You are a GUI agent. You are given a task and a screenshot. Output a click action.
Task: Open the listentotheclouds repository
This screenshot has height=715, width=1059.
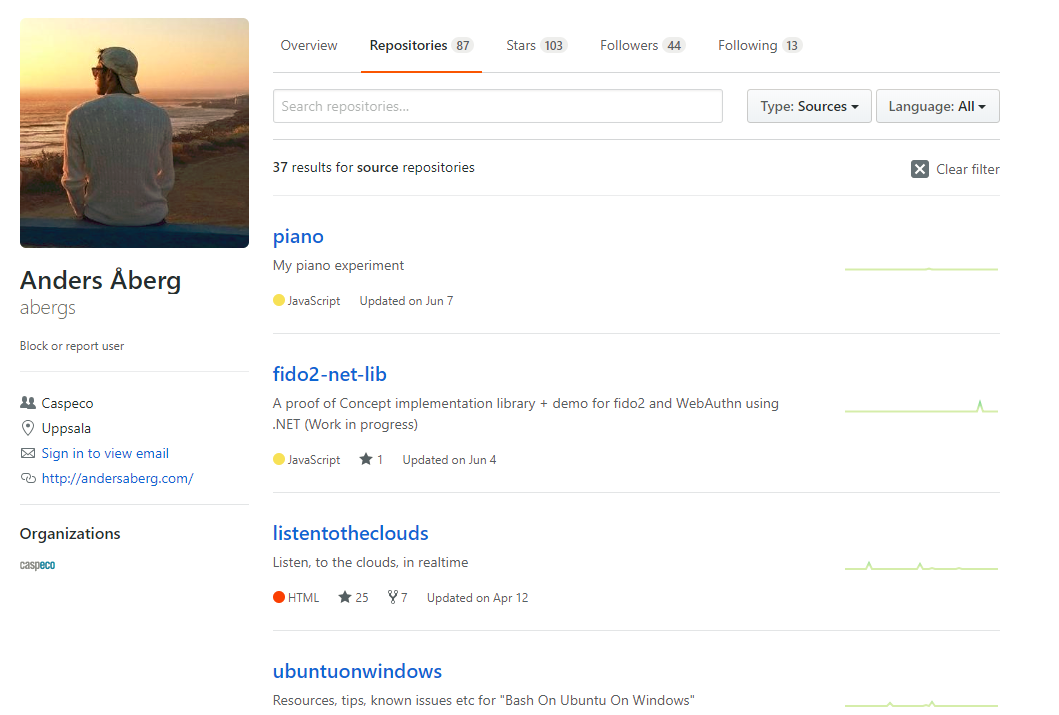coord(351,533)
